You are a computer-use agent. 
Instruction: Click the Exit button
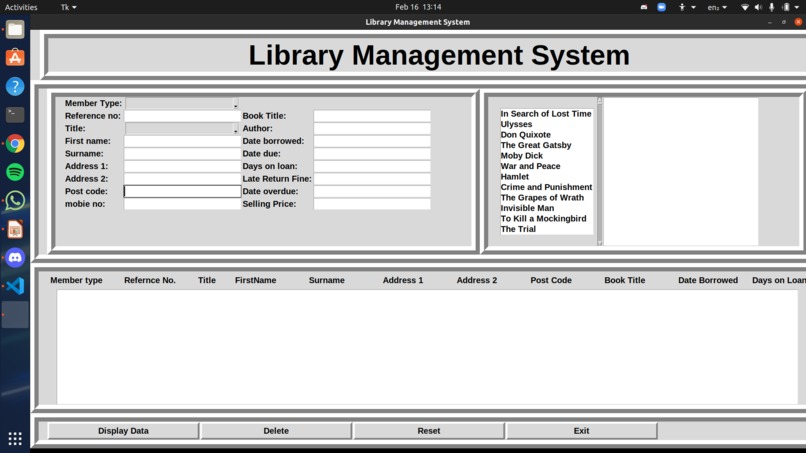(x=581, y=431)
